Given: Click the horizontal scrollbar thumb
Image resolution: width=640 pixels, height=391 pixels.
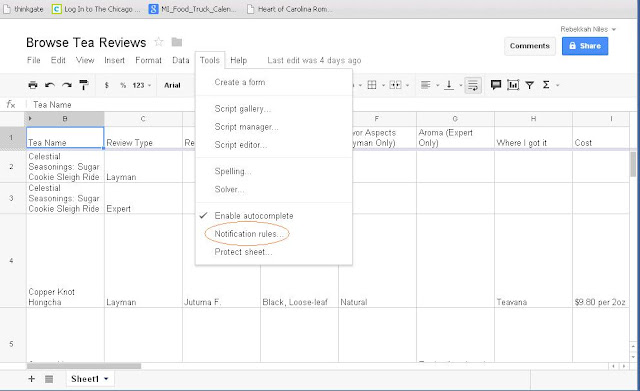Looking at the screenshot, I should [x=84, y=366].
